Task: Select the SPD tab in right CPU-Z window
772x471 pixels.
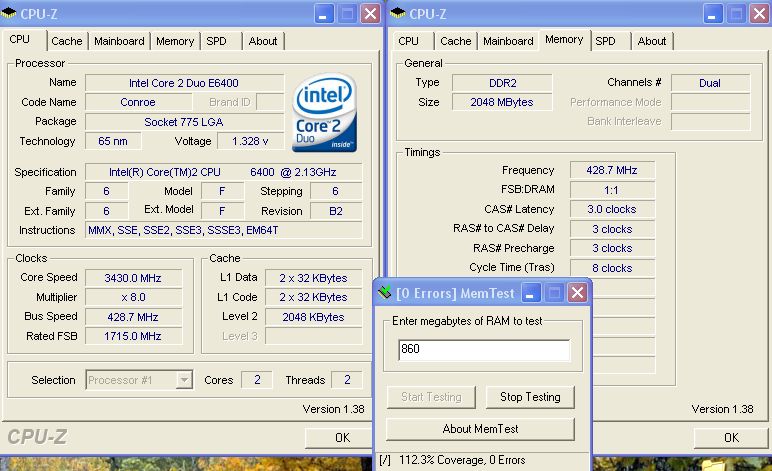Action: pyautogui.click(x=605, y=41)
